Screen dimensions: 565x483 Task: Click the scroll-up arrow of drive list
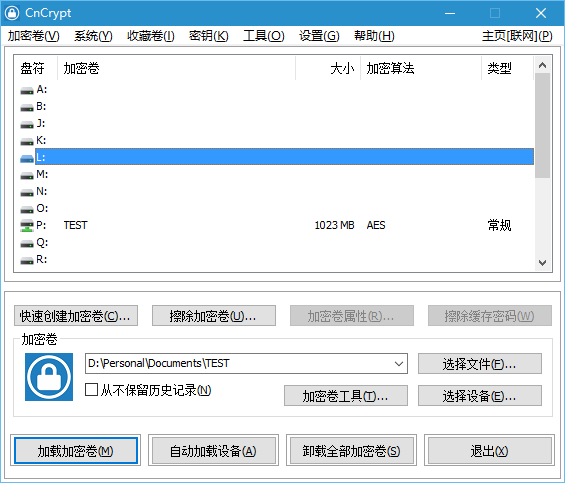[542, 65]
